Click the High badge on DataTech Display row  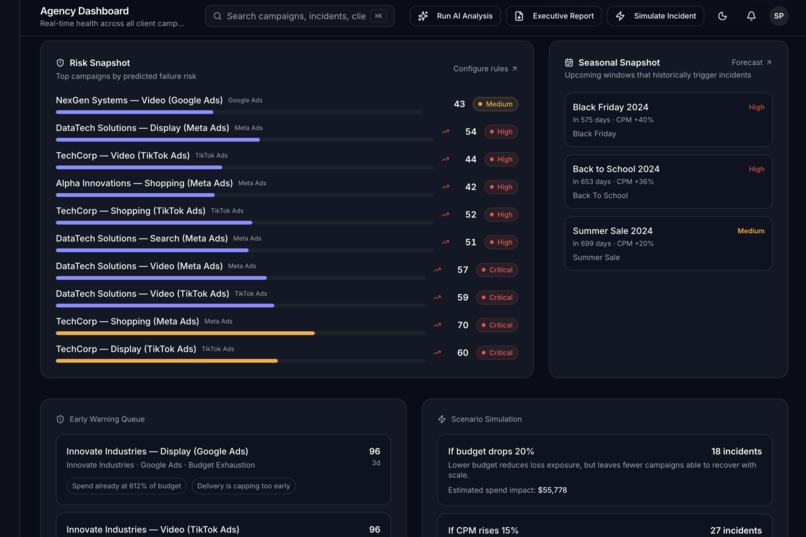(x=501, y=132)
